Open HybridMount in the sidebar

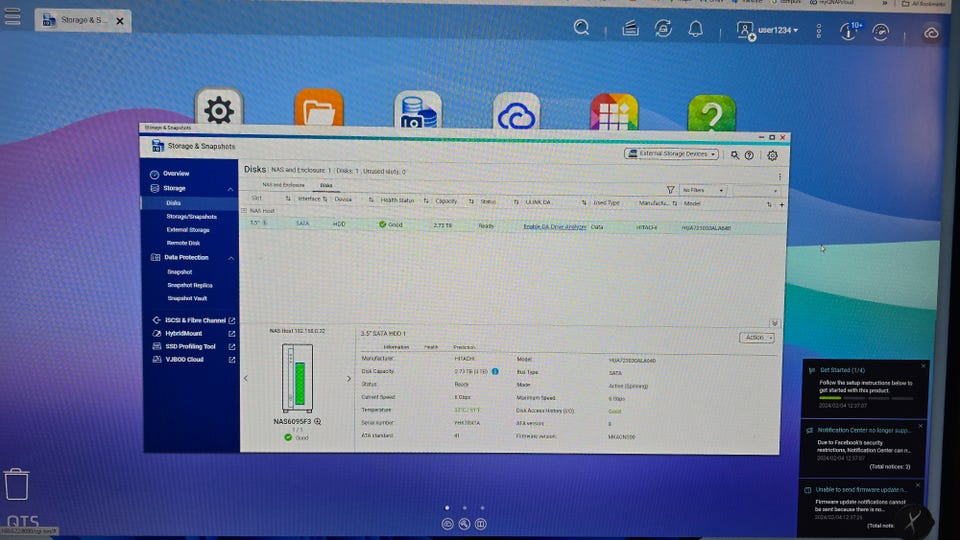coord(183,334)
